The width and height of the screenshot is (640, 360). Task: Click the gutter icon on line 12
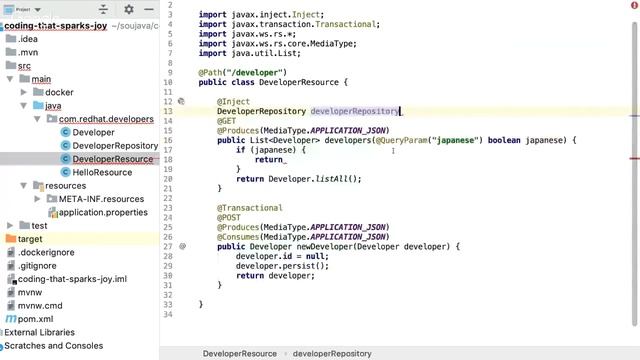(181, 101)
